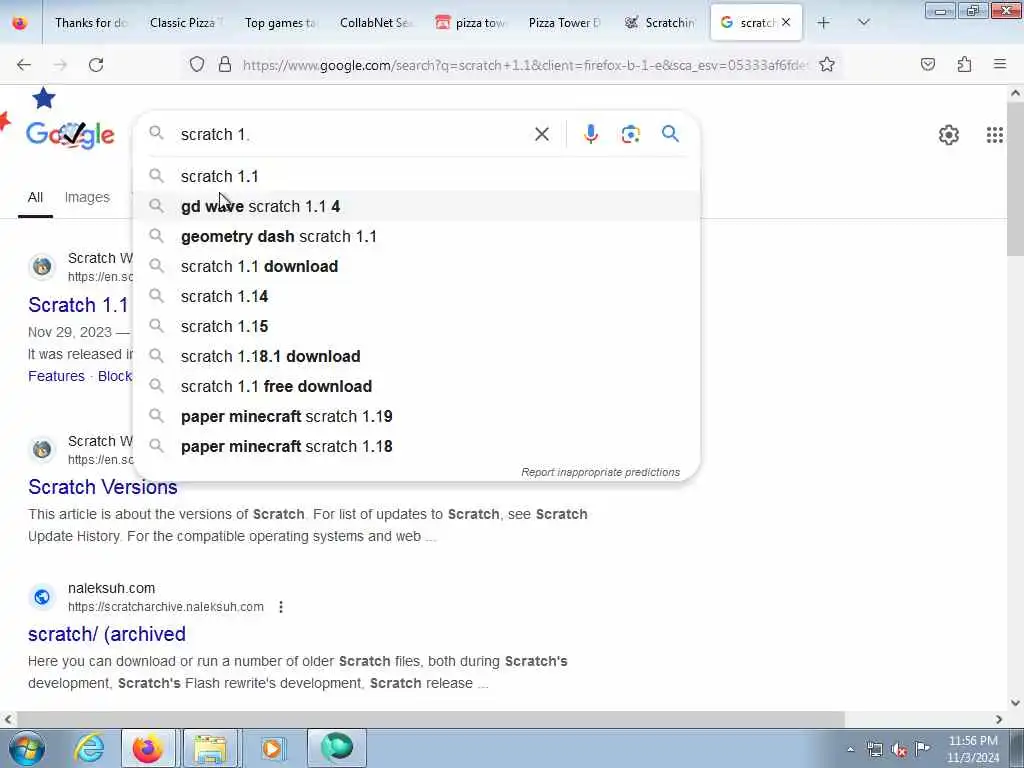Image resolution: width=1024 pixels, height=768 pixels.
Task: Choose suggestion 'scratch 1.15'
Action: point(417,327)
